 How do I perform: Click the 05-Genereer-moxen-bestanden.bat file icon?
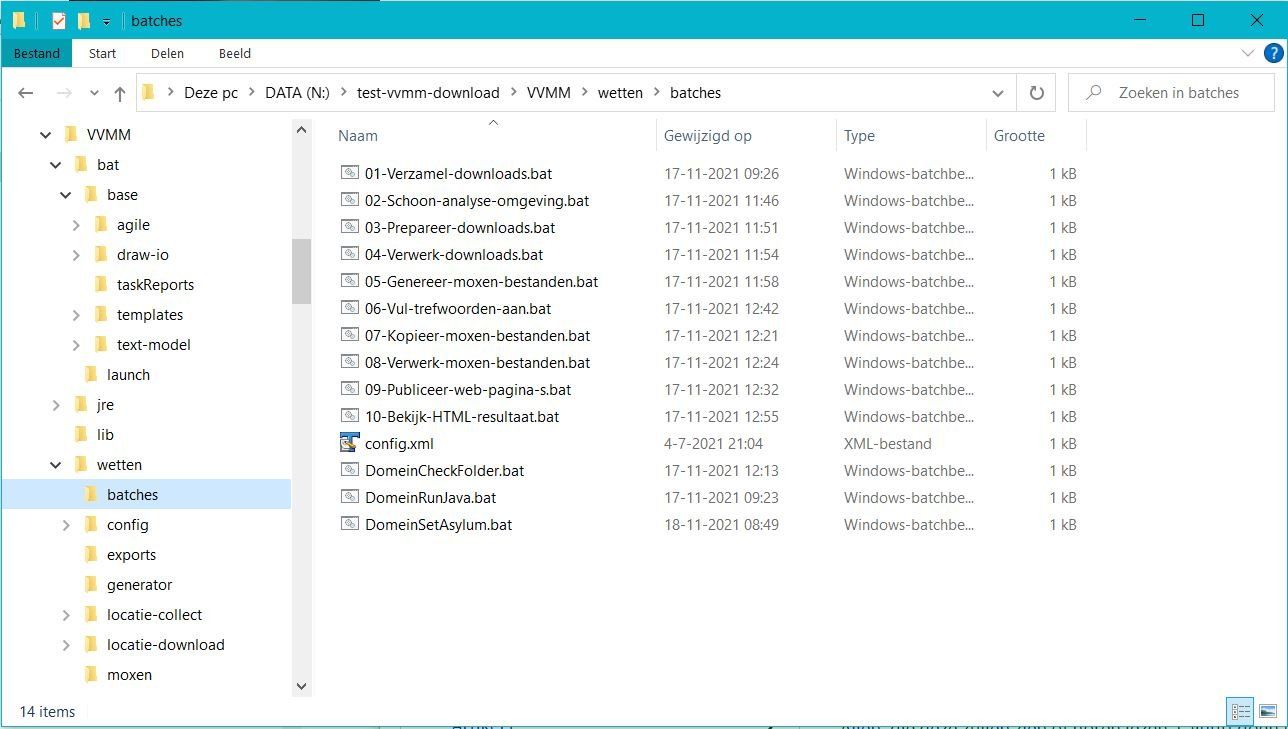coord(349,281)
